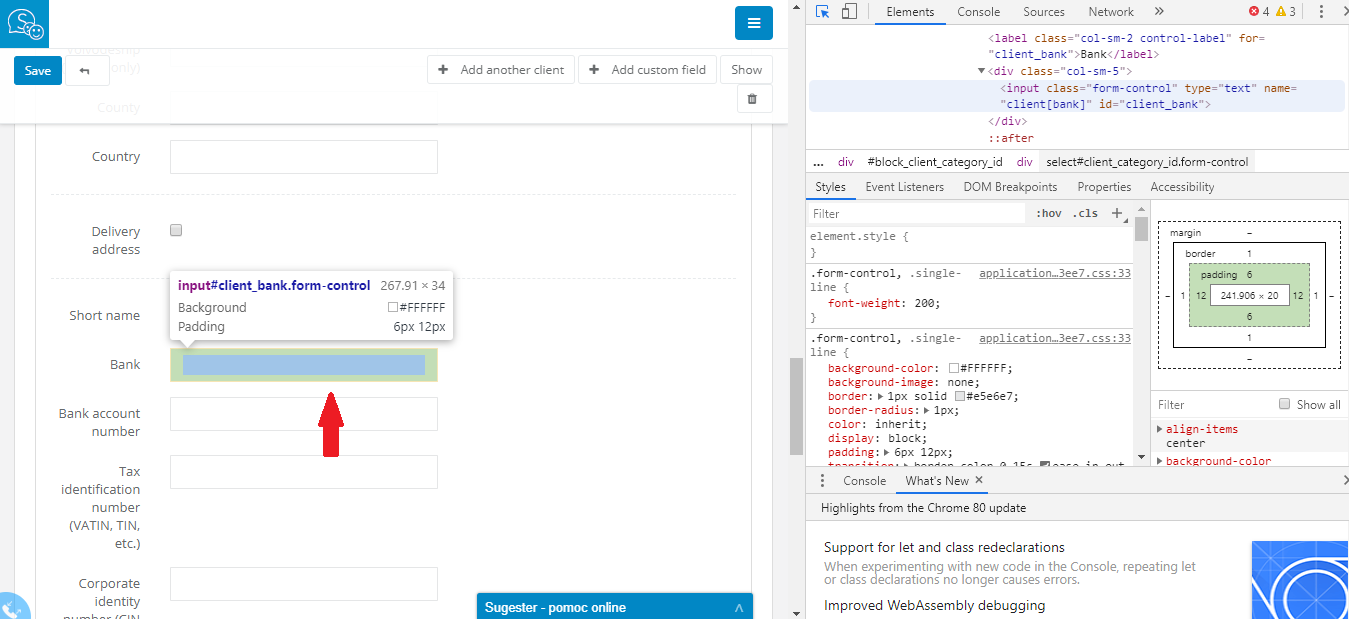Image resolution: width=1349 pixels, height=619 pixels.
Task: Expand the align-items computed property
Action: coord(1160,429)
